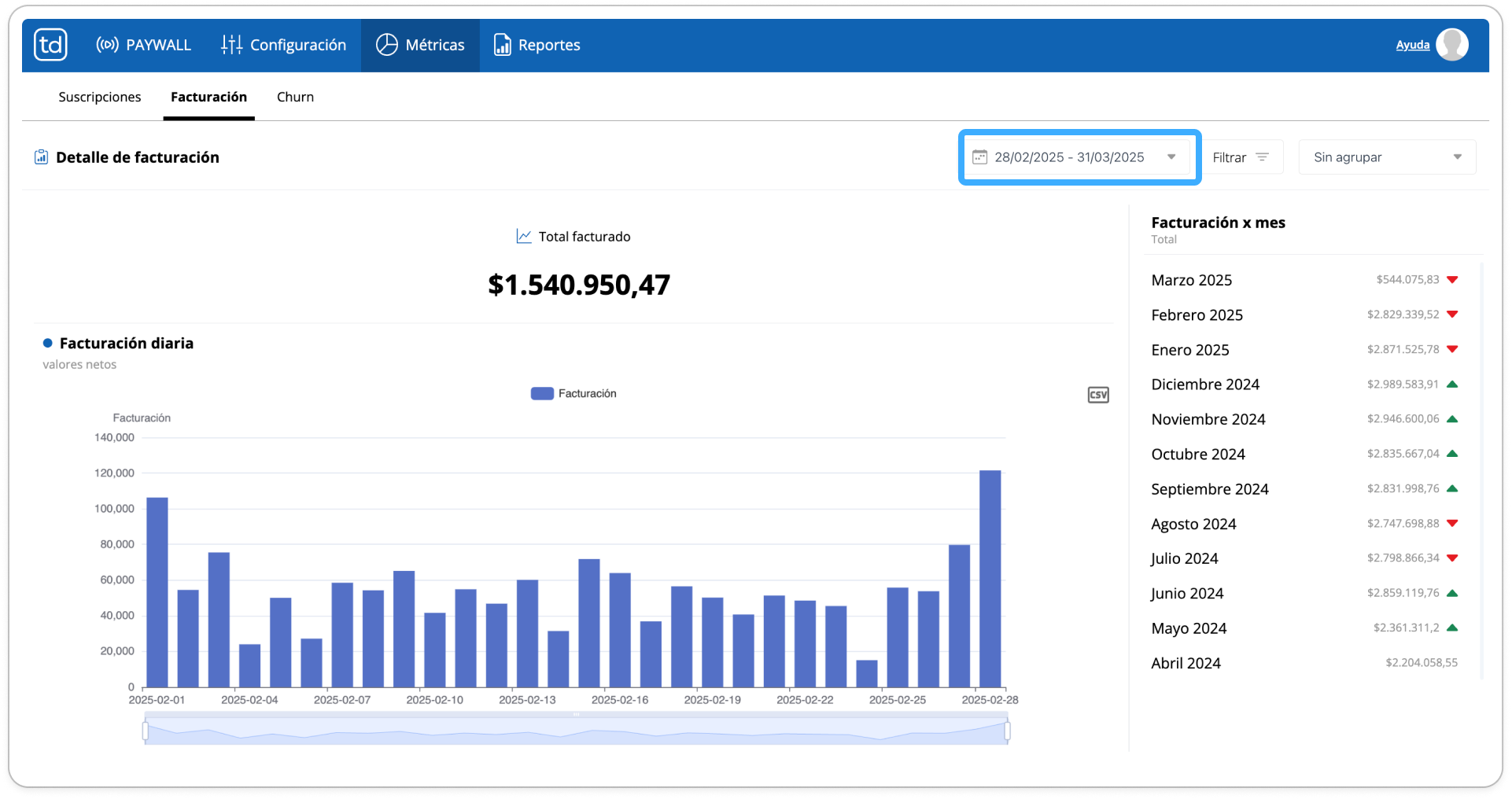Click the Ayuda help link
This screenshot has width=1512, height=799.
click(x=1412, y=45)
